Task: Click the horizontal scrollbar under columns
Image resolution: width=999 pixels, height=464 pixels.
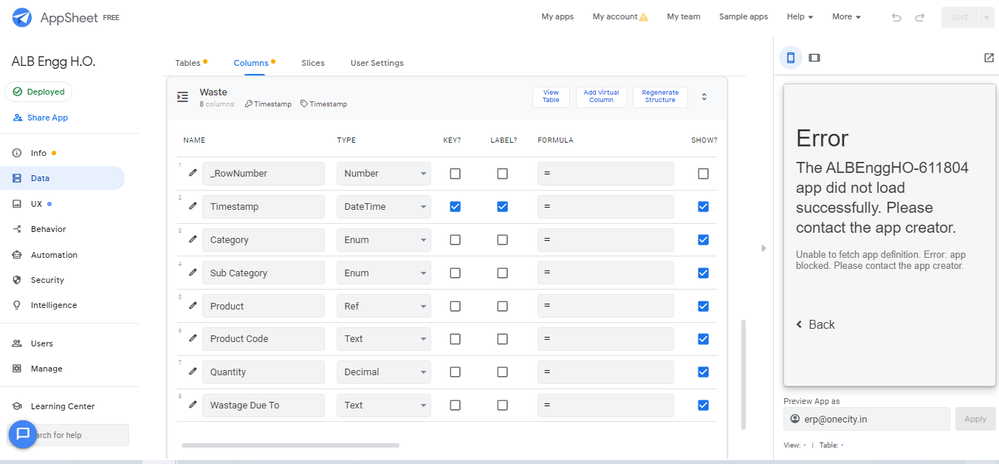Action: pos(291,445)
